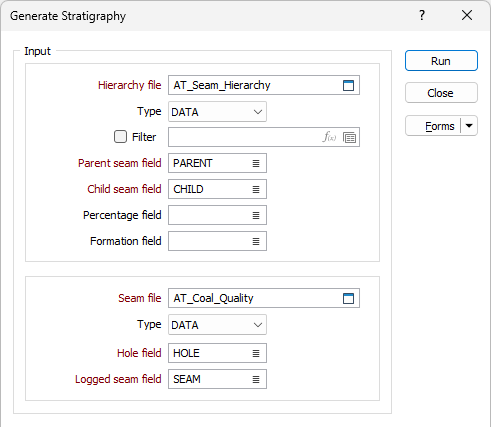Screen dimensions: 491x427
Task: Open field list for Percentage field
Action: tap(256, 215)
